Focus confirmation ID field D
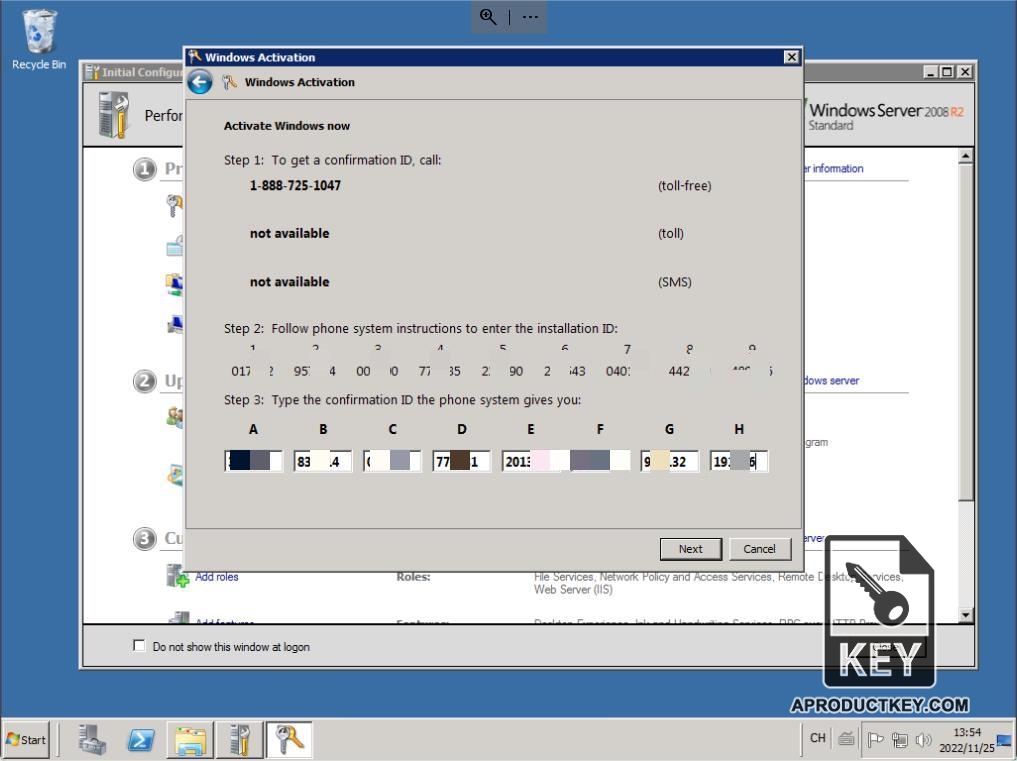The image size is (1017, 761). pos(462,461)
